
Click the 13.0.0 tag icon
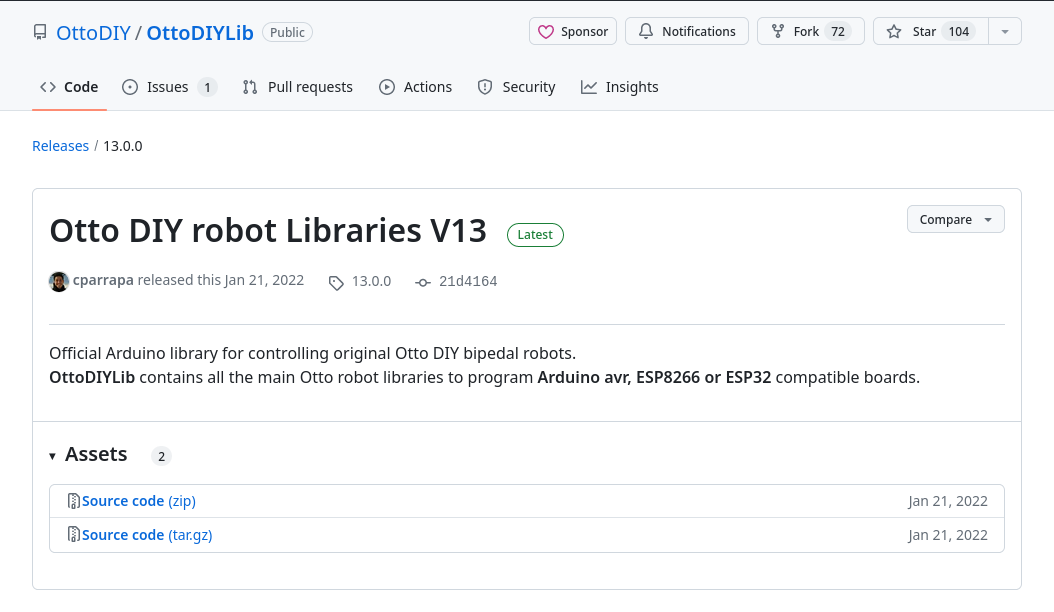coord(336,283)
